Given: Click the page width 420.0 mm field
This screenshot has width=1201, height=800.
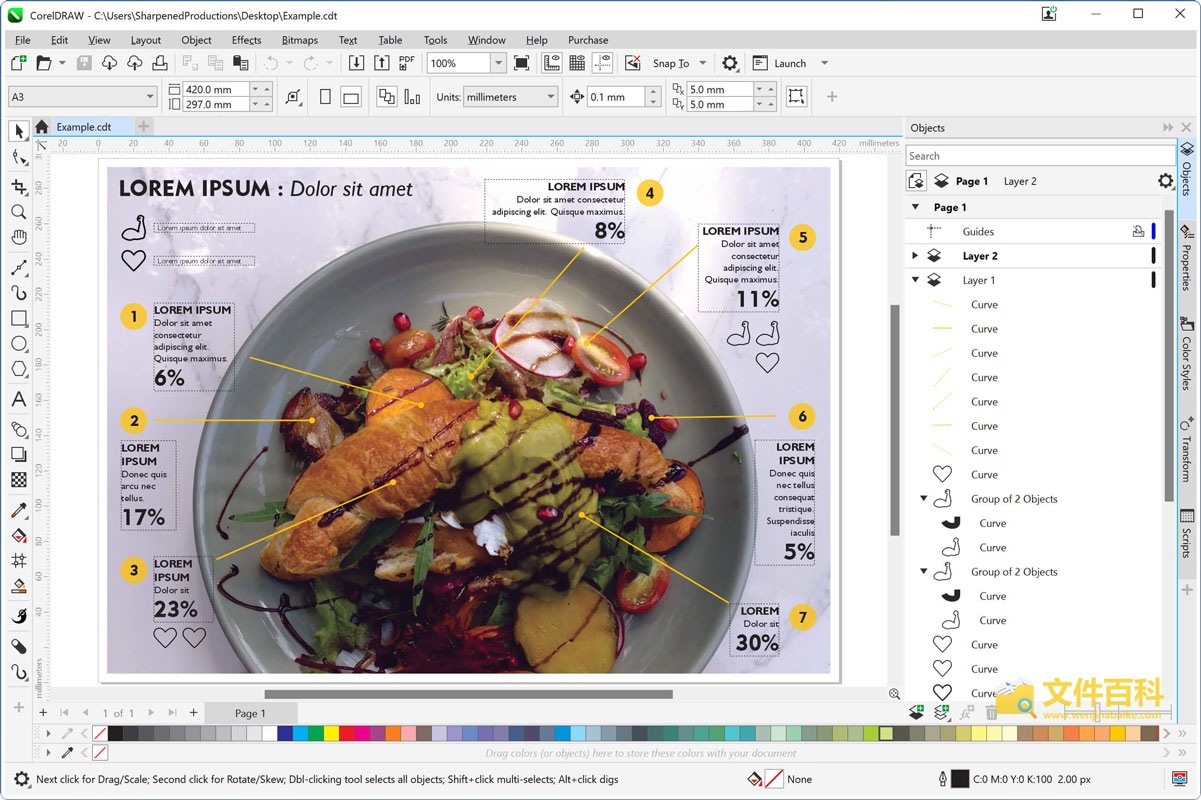Looking at the screenshot, I should tap(216, 89).
